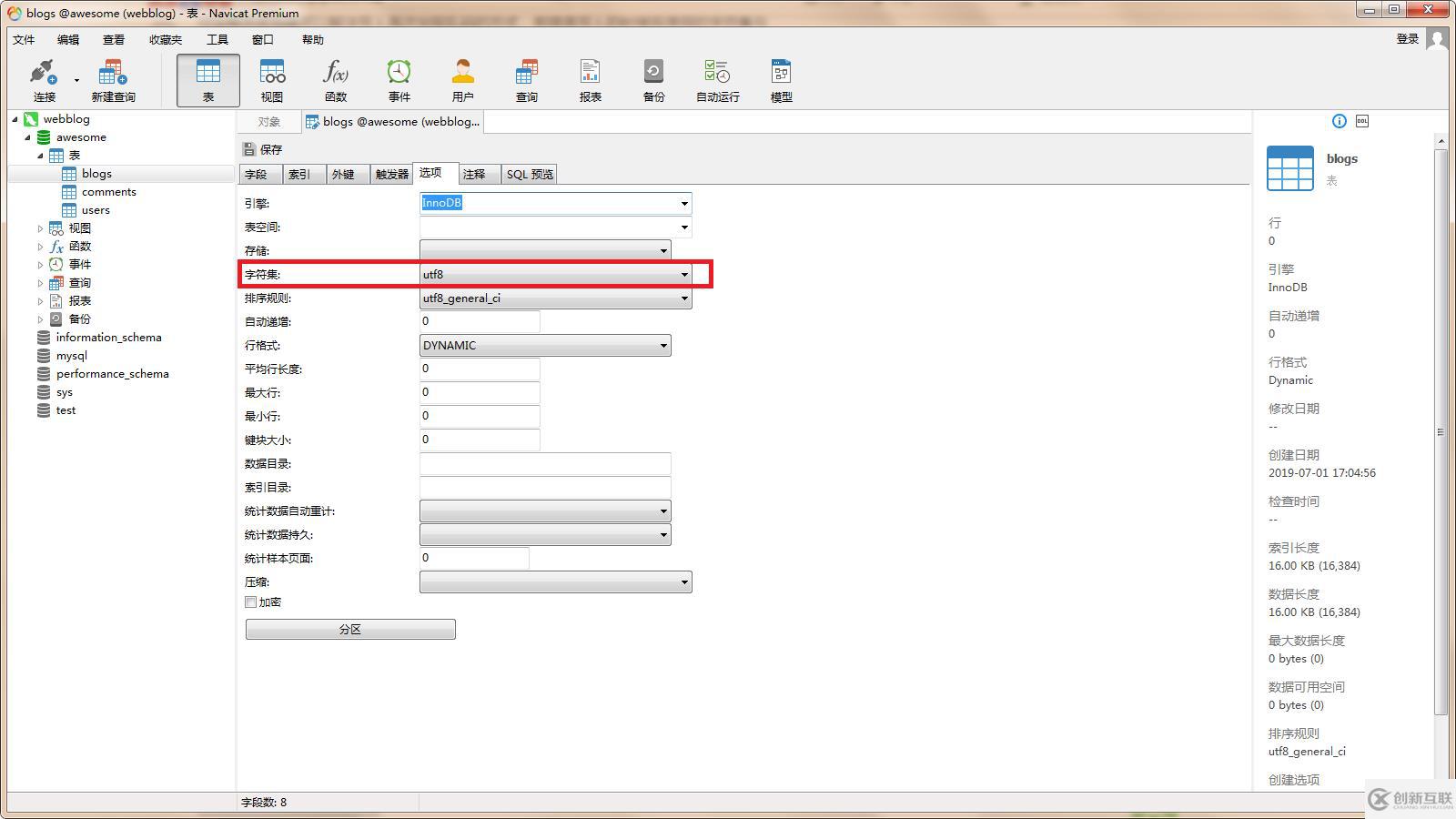The image size is (1456, 819).
Task: Open the 文件 menu
Action: [x=24, y=39]
